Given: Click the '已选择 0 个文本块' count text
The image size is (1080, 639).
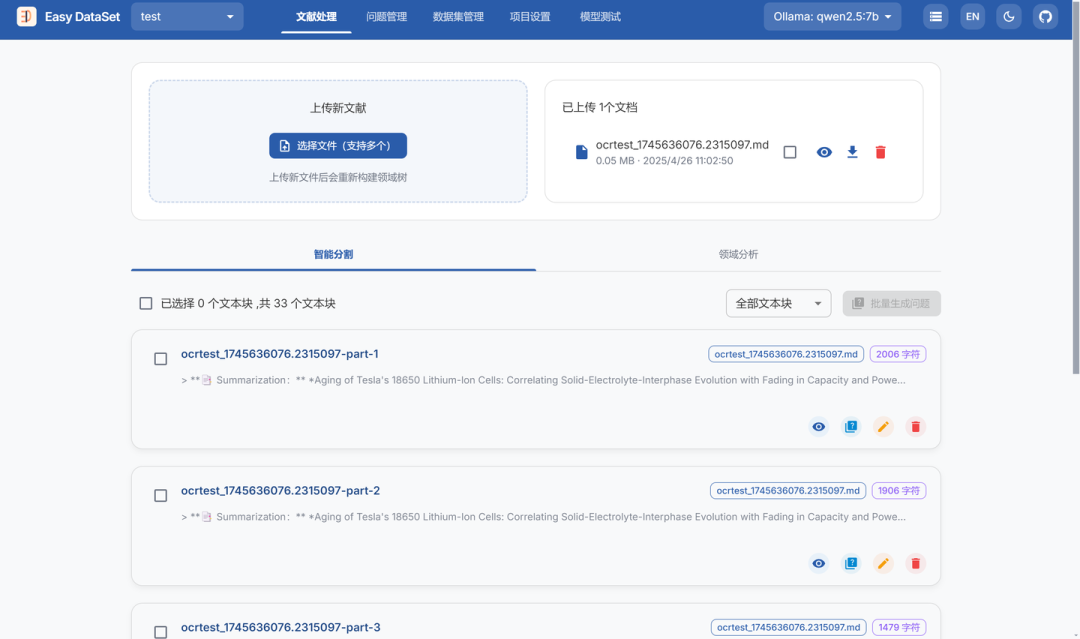Looking at the screenshot, I should (207, 304).
